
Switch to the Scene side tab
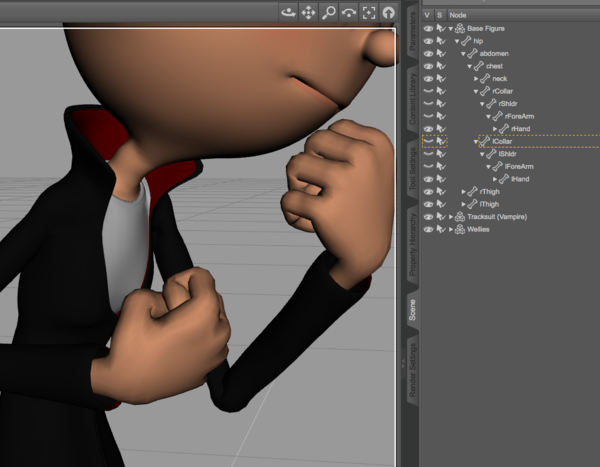coord(412,310)
